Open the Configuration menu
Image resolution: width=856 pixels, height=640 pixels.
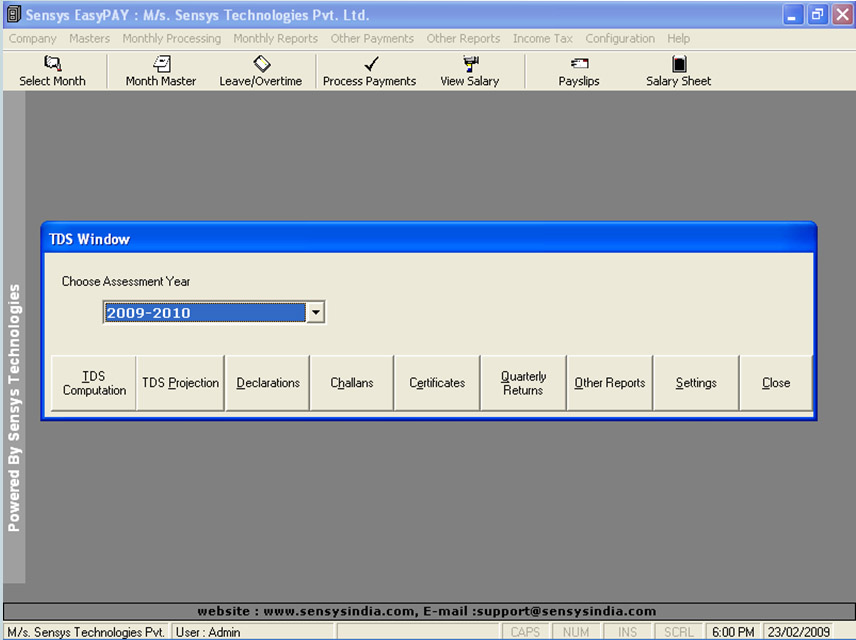[620, 39]
